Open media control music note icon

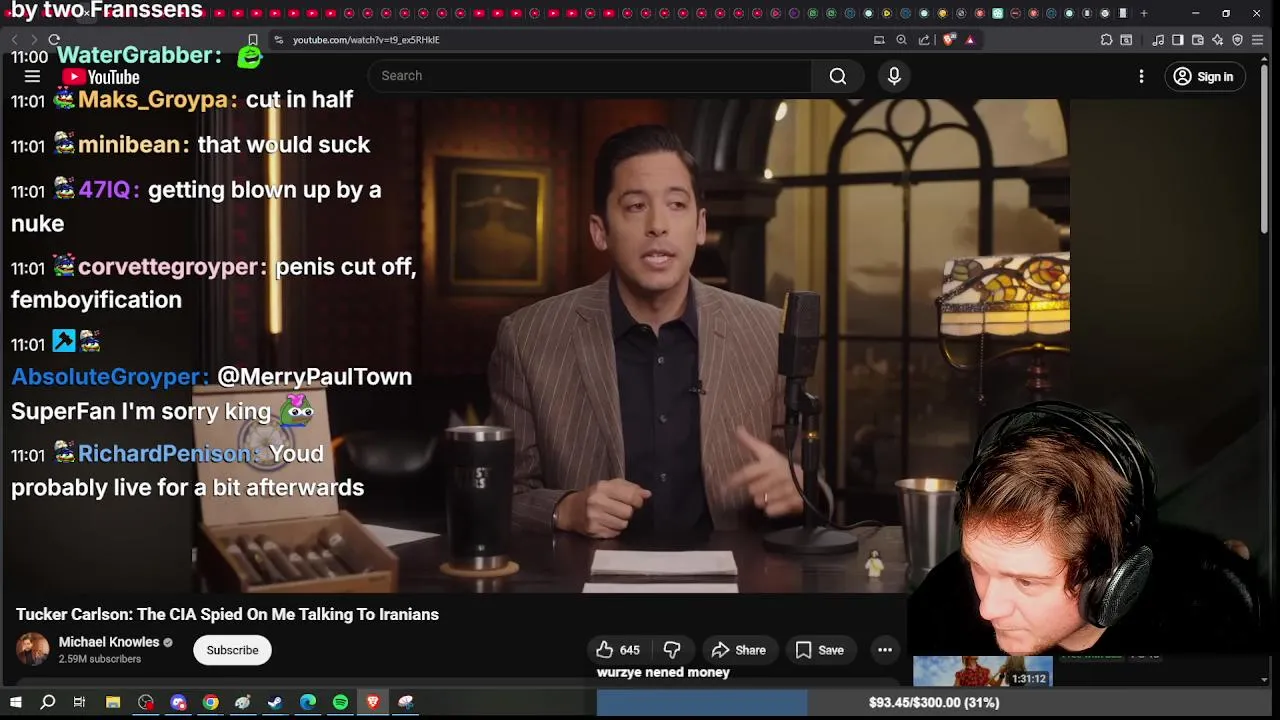(1158, 40)
